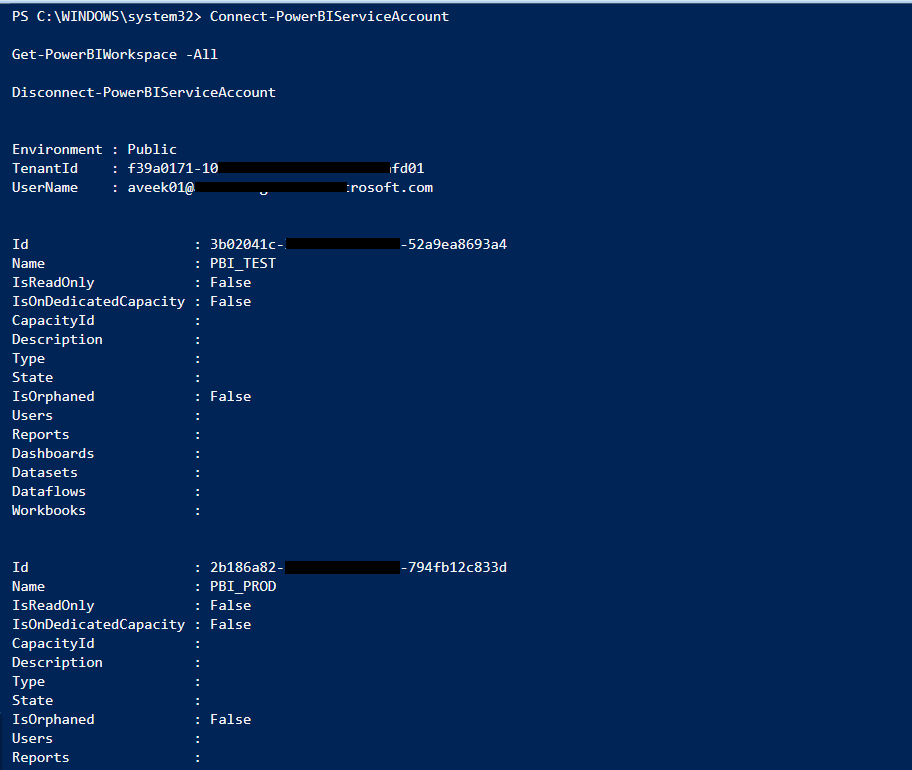Click the IsOrphaned False value under PBI_TEST
The width and height of the screenshot is (912, 770).
pyautogui.click(x=230, y=396)
